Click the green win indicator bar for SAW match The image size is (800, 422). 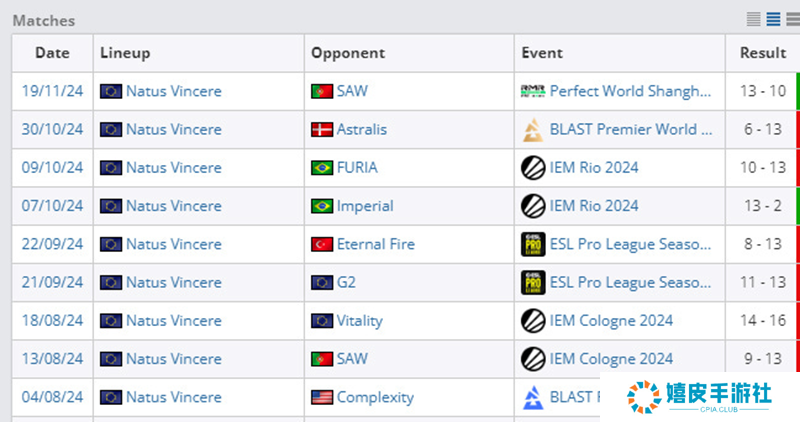pyautogui.click(x=797, y=91)
